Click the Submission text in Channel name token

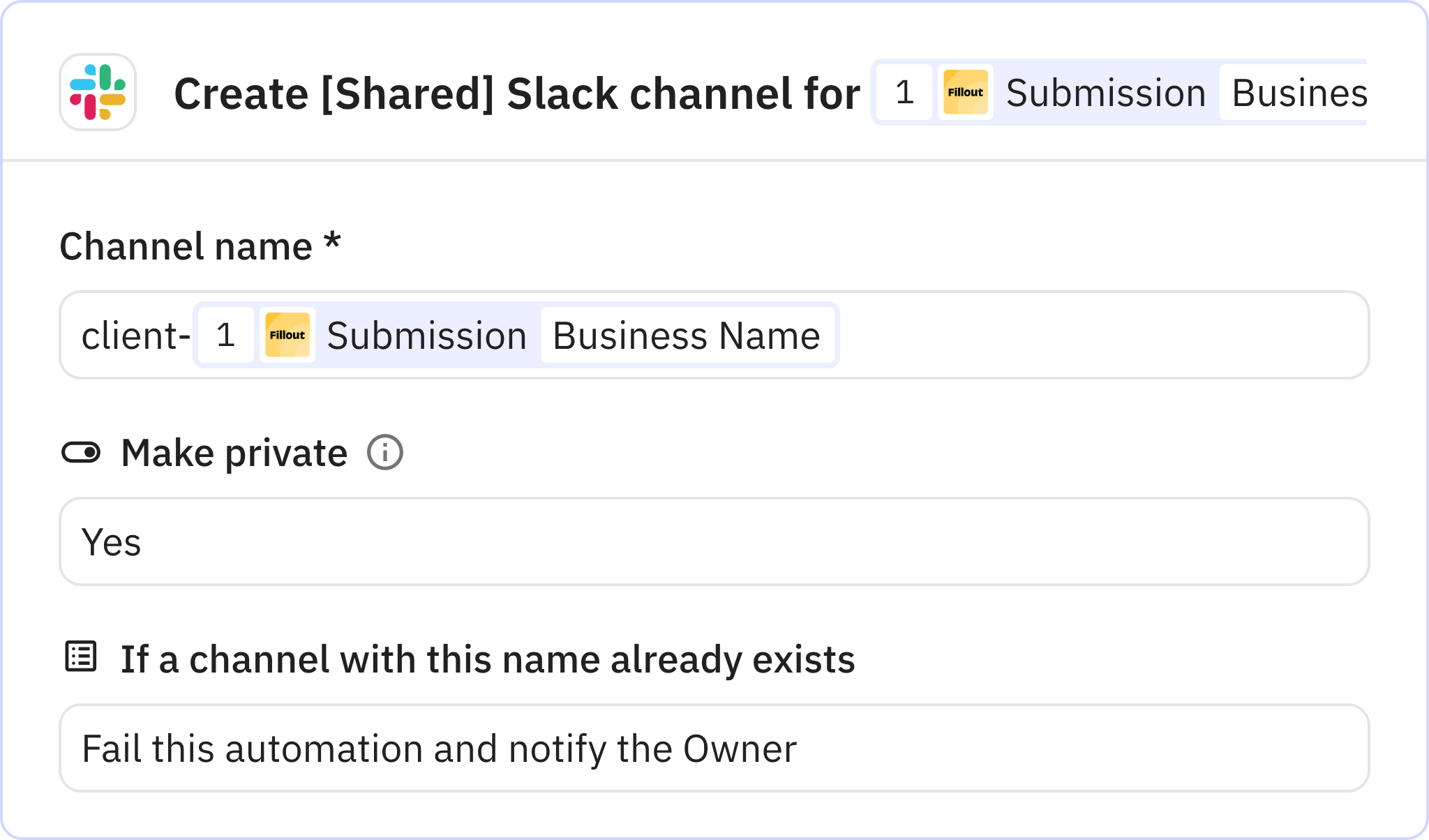426,336
